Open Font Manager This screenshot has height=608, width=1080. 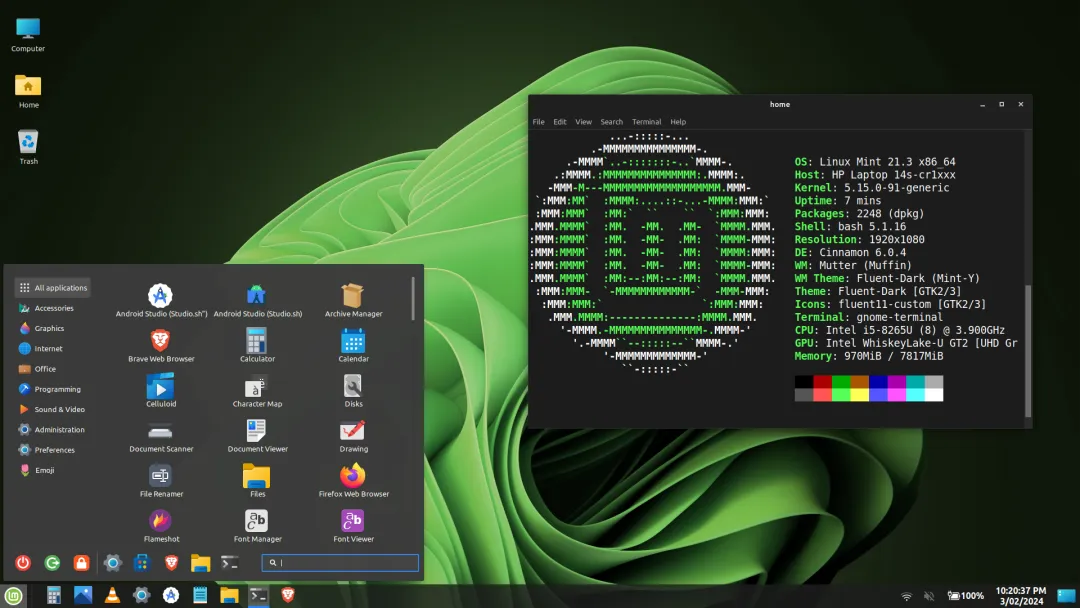(257, 526)
